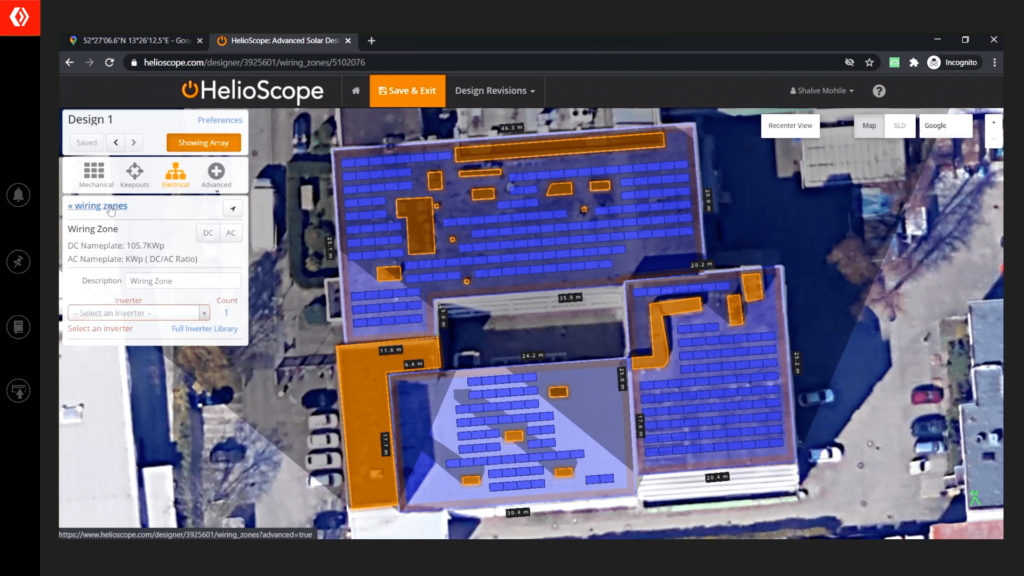This screenshot has height=576, width=1024.
Task: Switch nameplate view to DC
Action: point(207,232)
